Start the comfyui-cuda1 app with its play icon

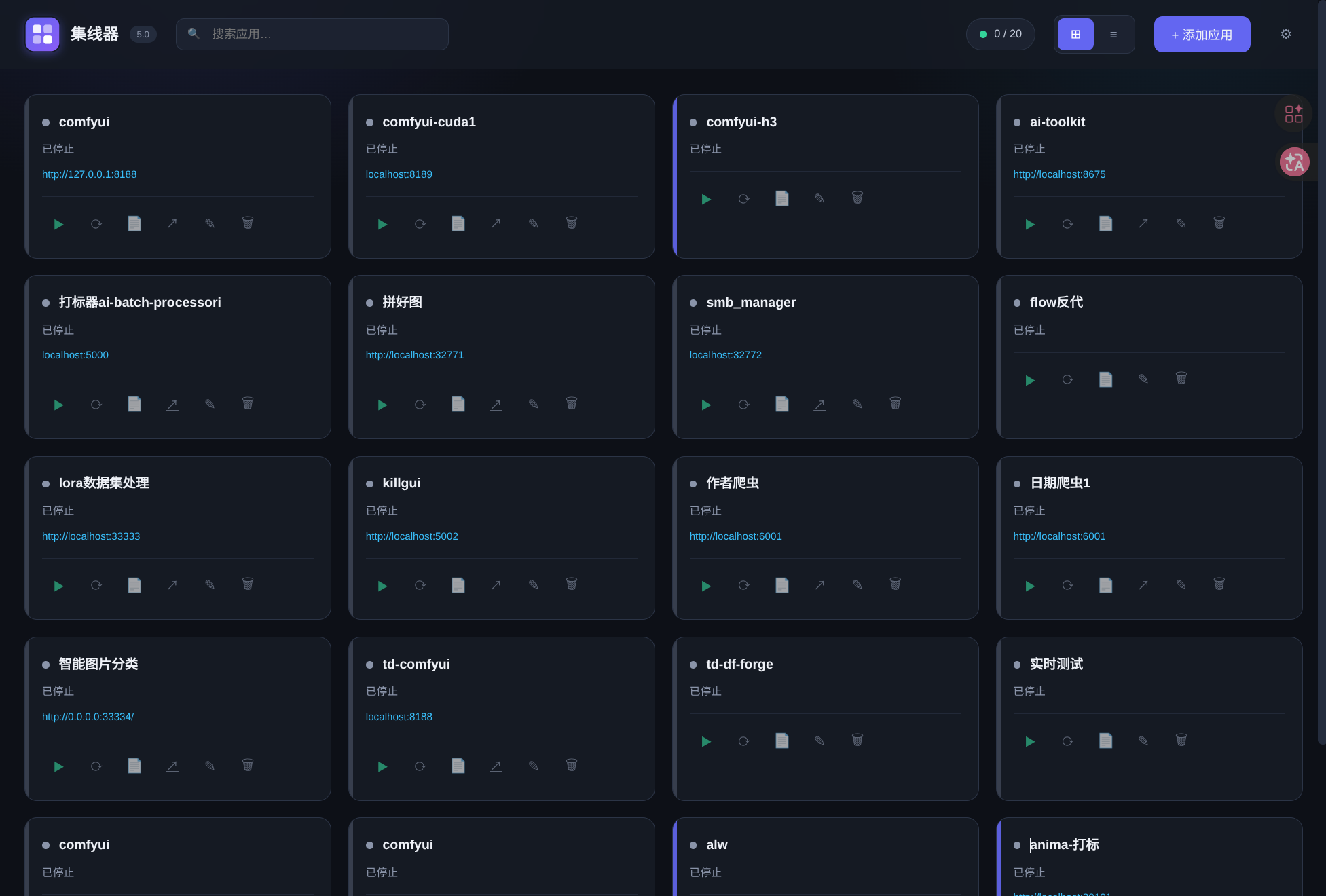tap(382, 224)
